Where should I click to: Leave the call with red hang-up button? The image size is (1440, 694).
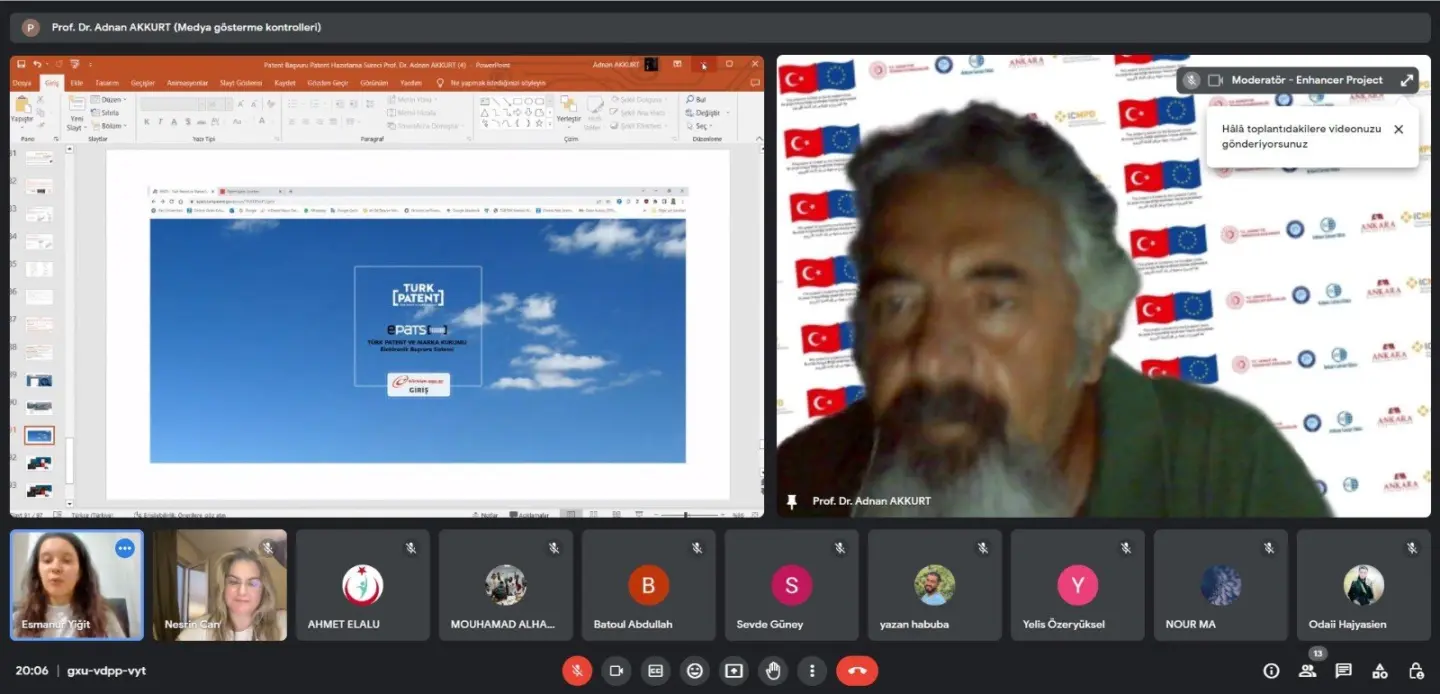pos(857,670)
